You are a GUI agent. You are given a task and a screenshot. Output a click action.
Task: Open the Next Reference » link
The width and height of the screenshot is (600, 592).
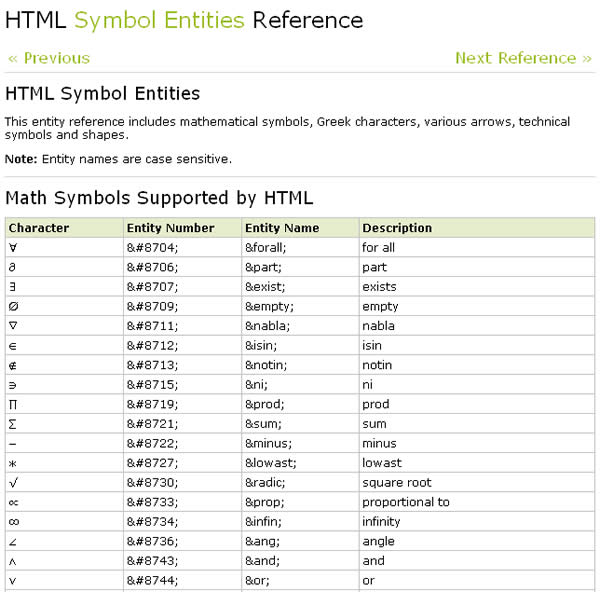click(x=523, y=58)
